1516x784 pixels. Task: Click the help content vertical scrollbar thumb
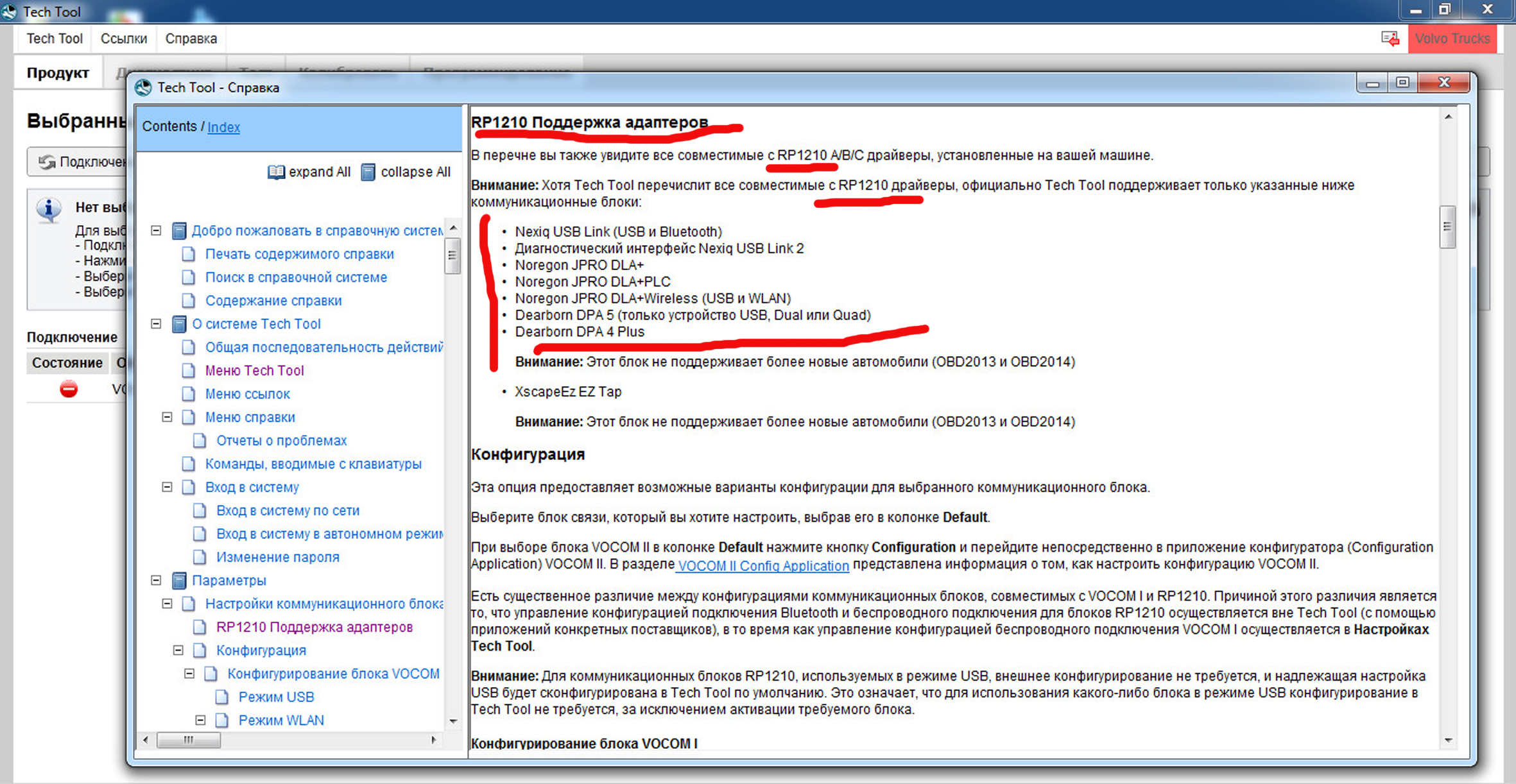click(1447, 226)
